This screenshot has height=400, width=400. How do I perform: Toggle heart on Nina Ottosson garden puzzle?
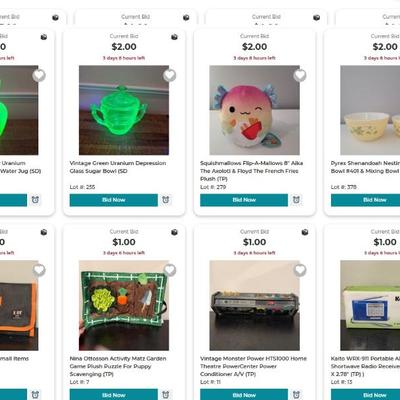(x=169, y=270)
